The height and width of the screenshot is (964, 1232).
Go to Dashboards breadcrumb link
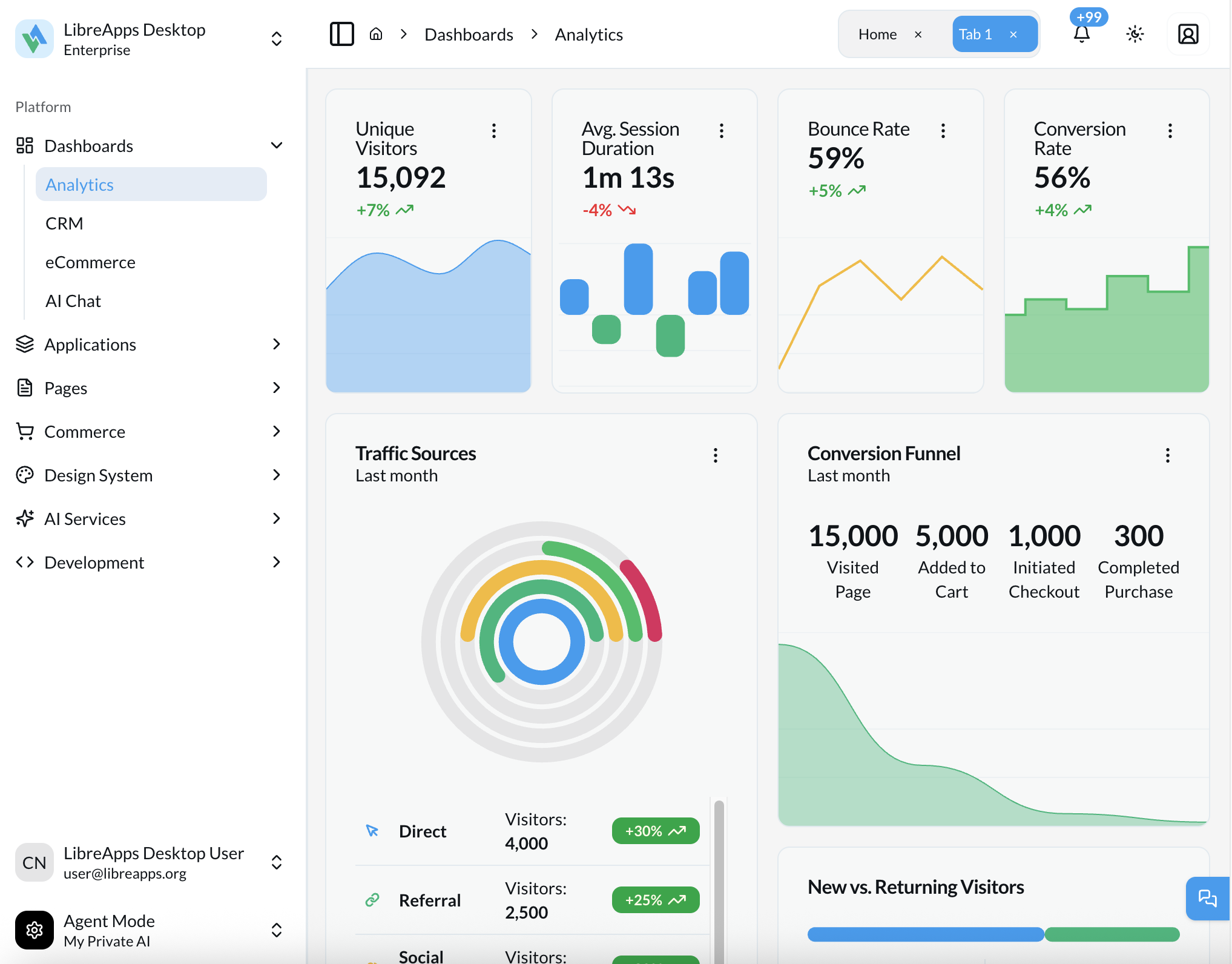coord(469,35)
